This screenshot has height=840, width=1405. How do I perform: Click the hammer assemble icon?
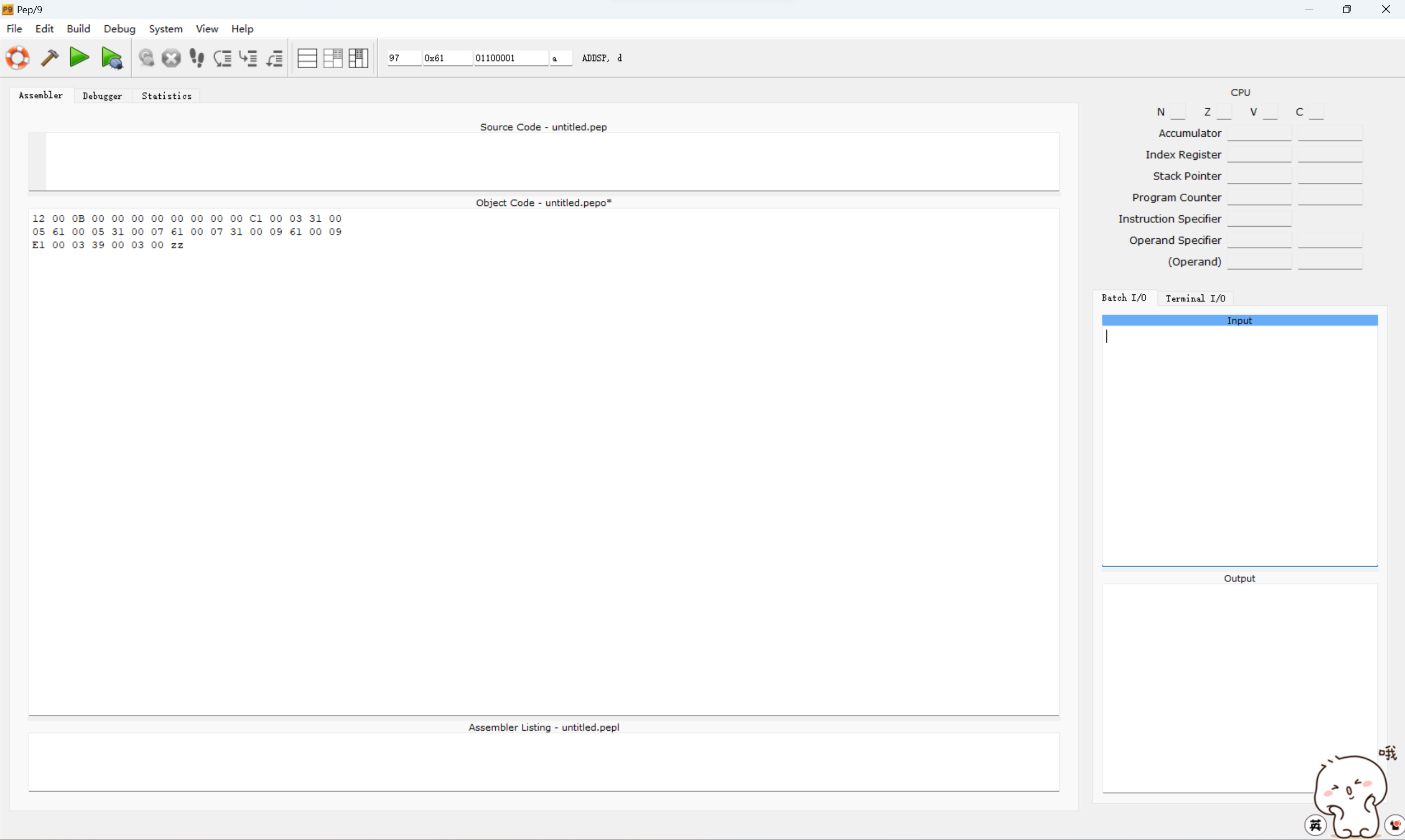tap(50, 58)
